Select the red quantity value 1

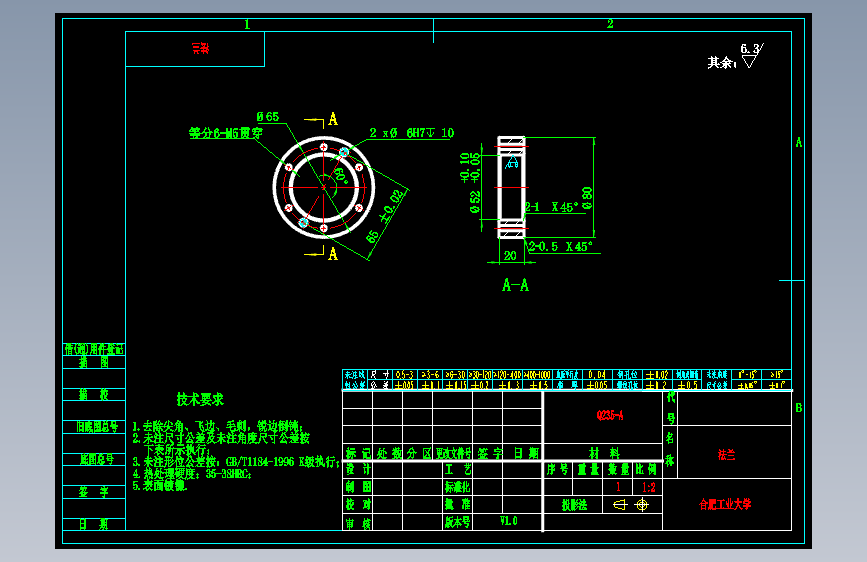point(618,487)
